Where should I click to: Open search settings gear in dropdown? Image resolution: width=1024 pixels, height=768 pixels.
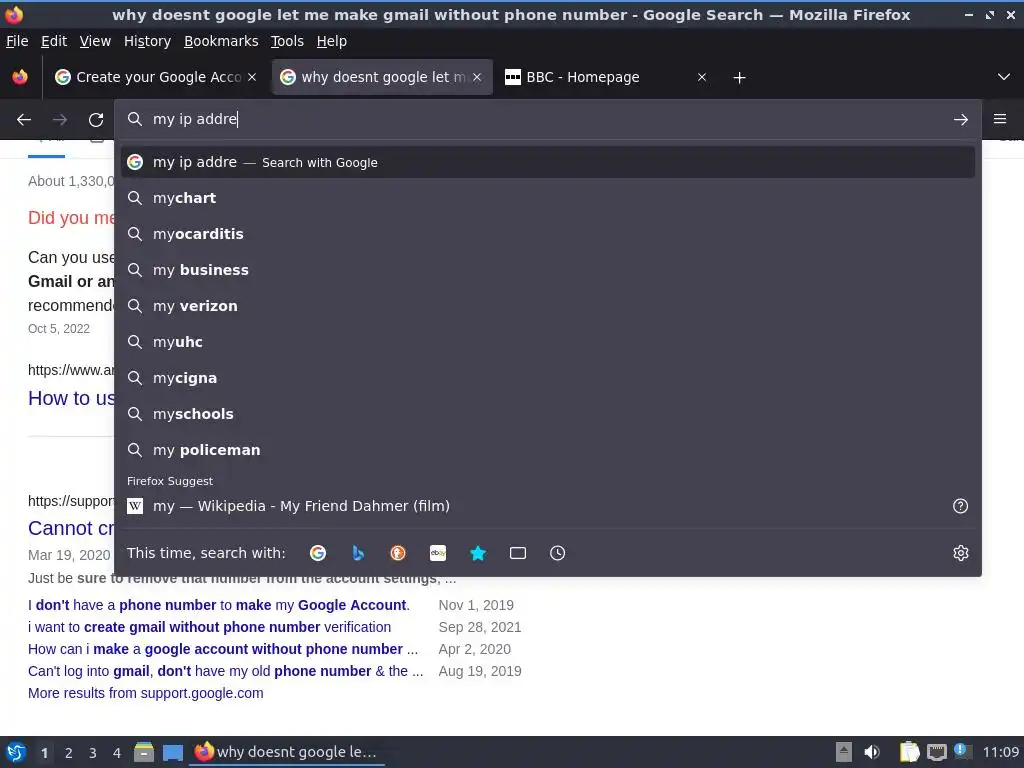tap(961, 553)
